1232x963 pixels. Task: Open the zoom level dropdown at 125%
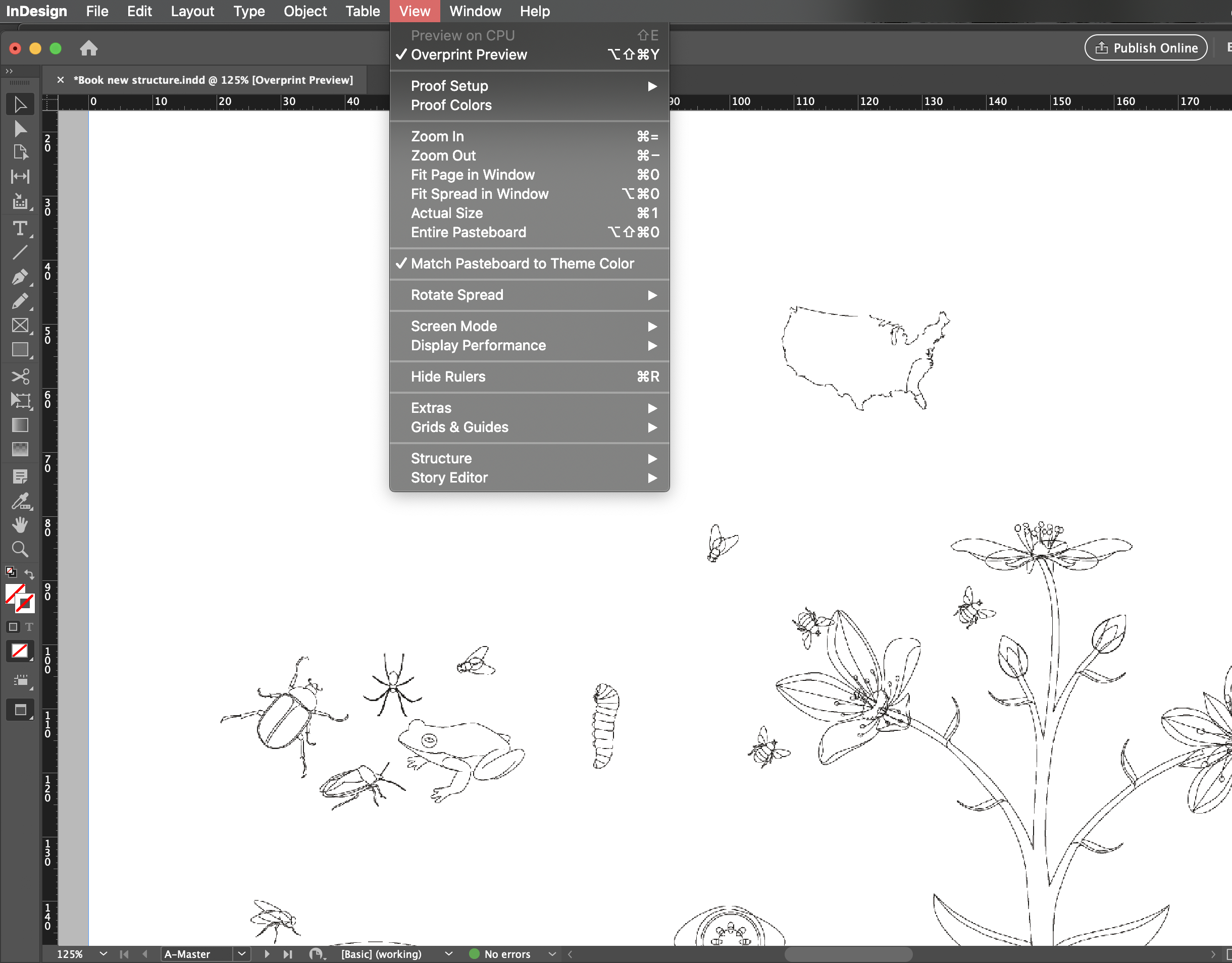tap(102, 954)
